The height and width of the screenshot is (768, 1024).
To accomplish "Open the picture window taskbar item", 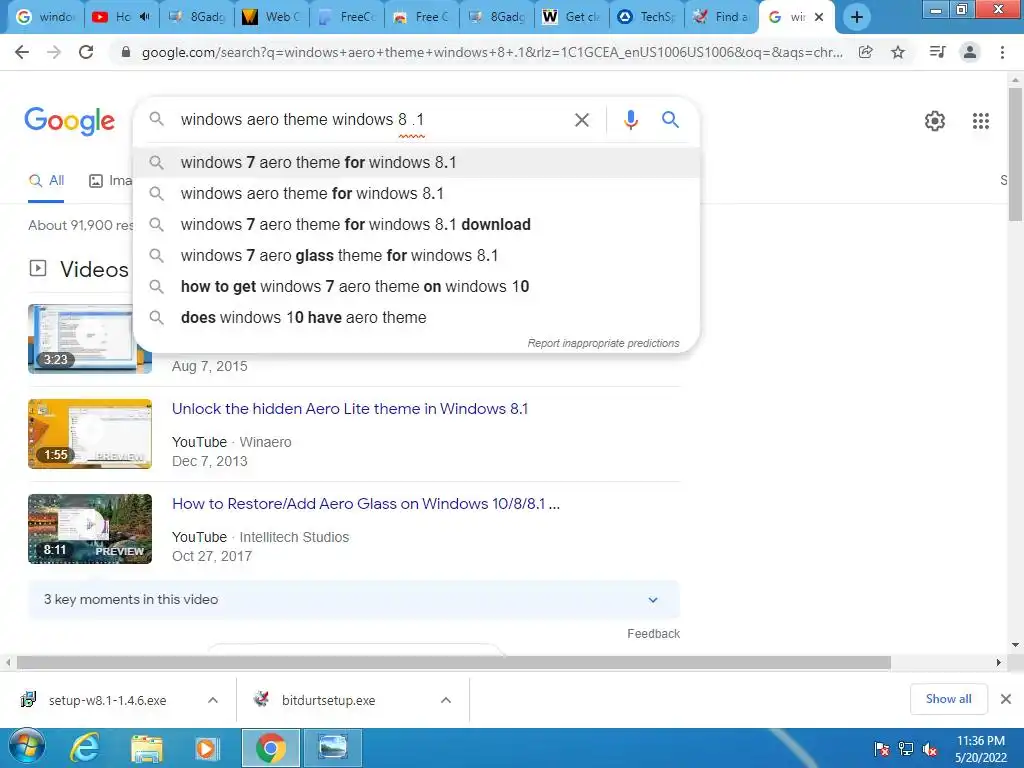I will [332, 748].
